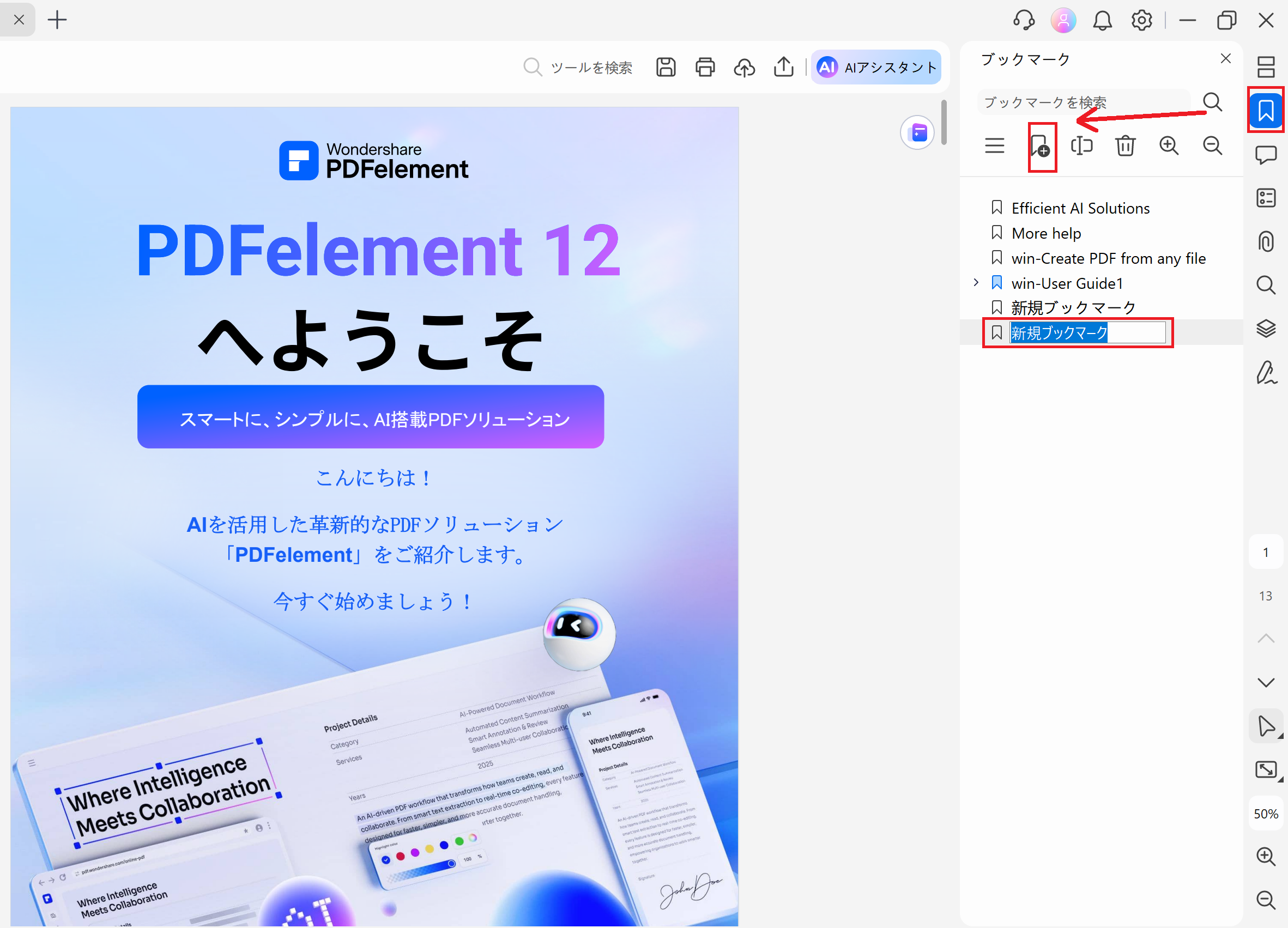The height and width of the screenshot is (928, 1288).
Task: Select the cursor selection tool
Action: [x=1266, y=726]
